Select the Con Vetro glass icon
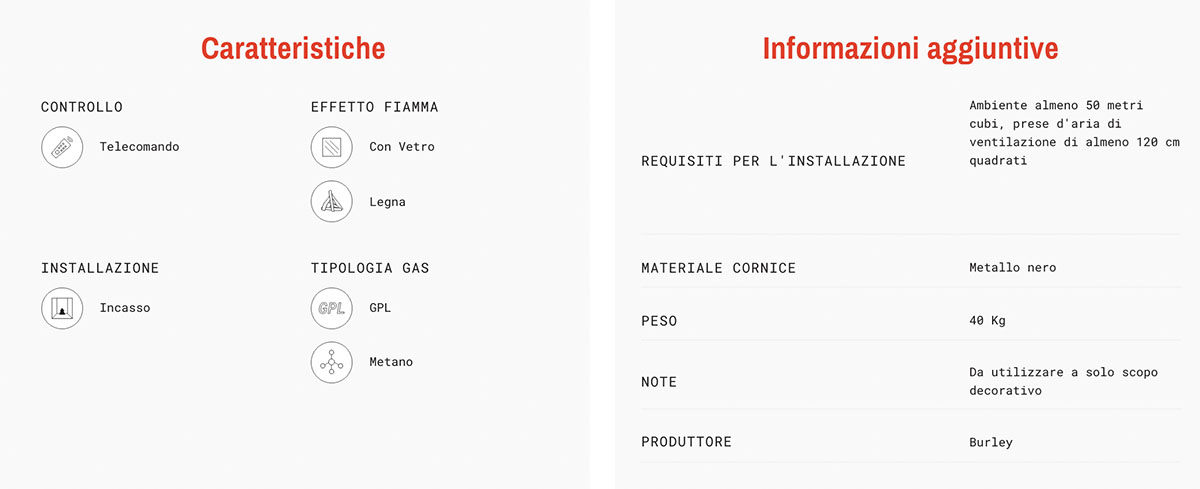 (x=332, y=147)
